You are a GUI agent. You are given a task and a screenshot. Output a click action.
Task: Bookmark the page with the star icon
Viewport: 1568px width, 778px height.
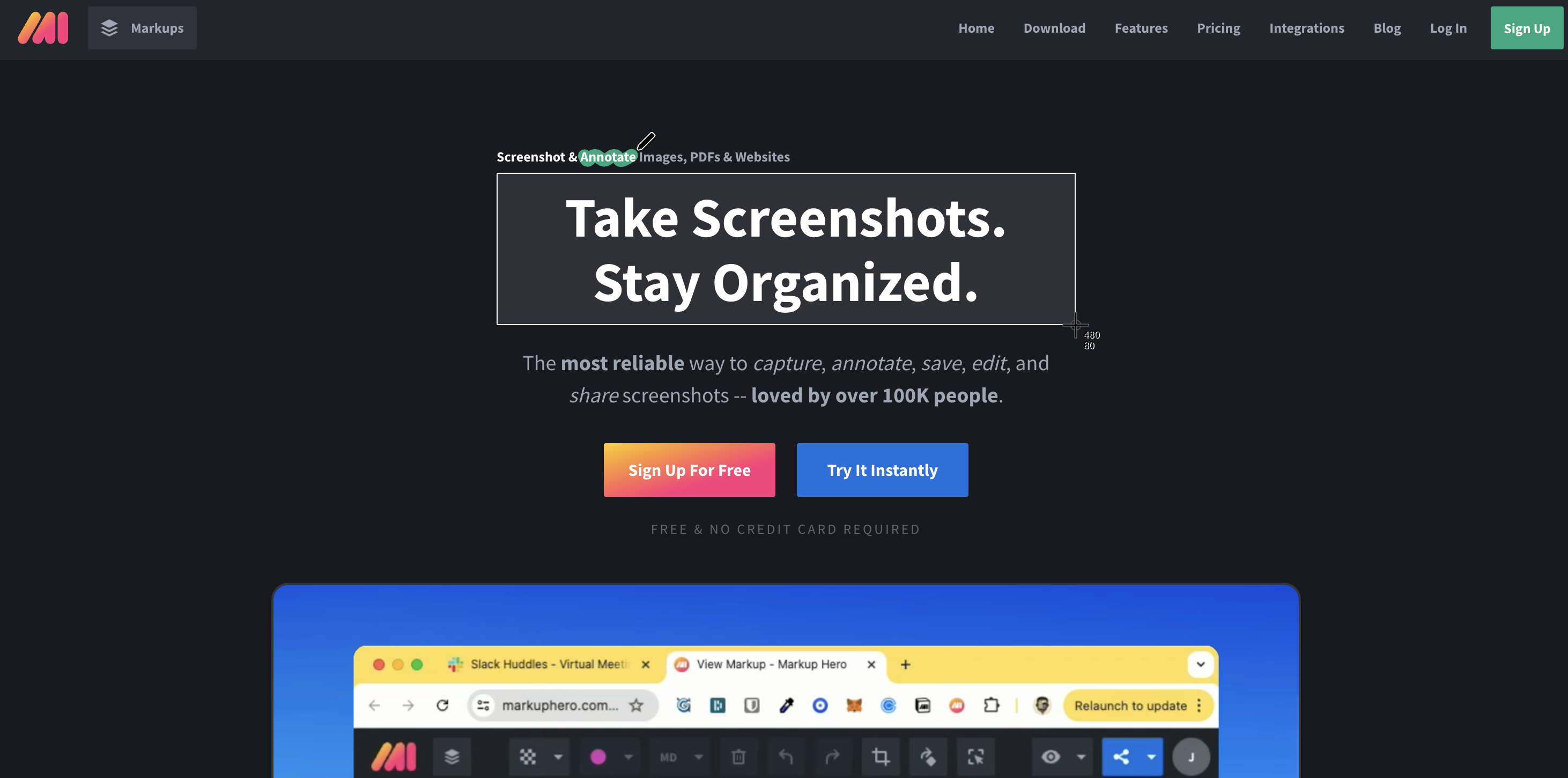636,705
